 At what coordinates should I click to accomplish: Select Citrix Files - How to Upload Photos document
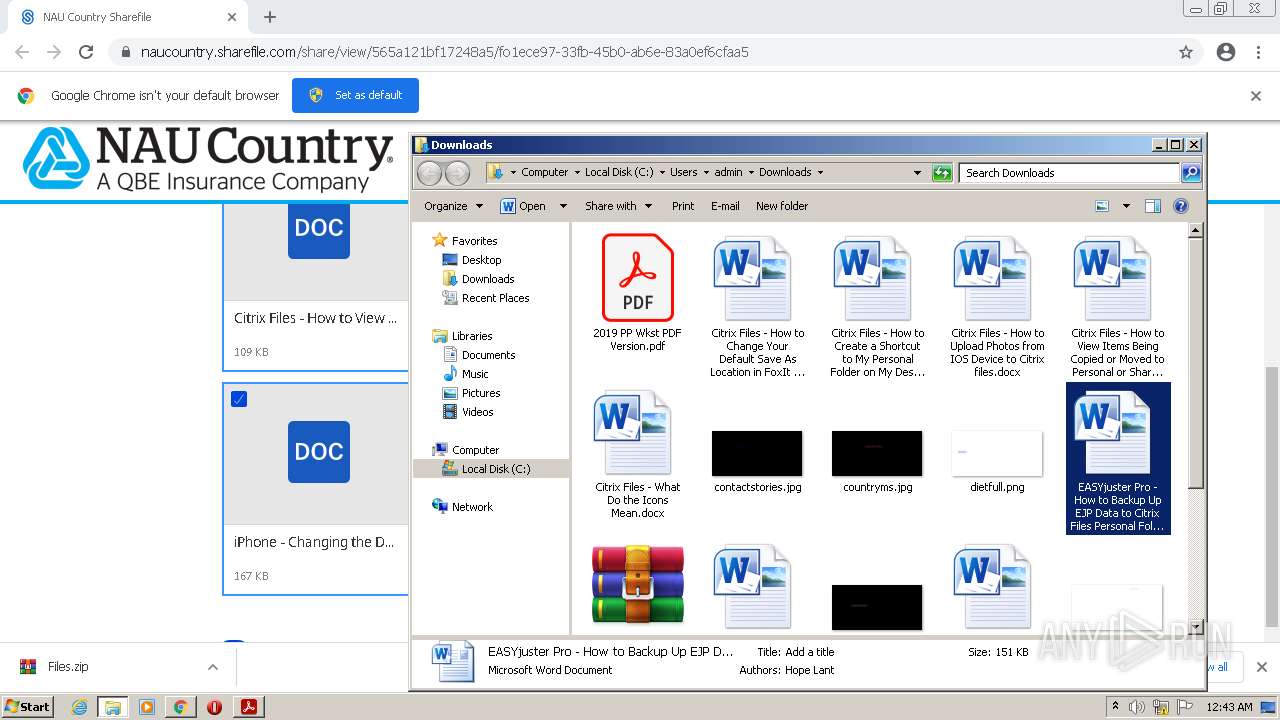tap(997, 308)
